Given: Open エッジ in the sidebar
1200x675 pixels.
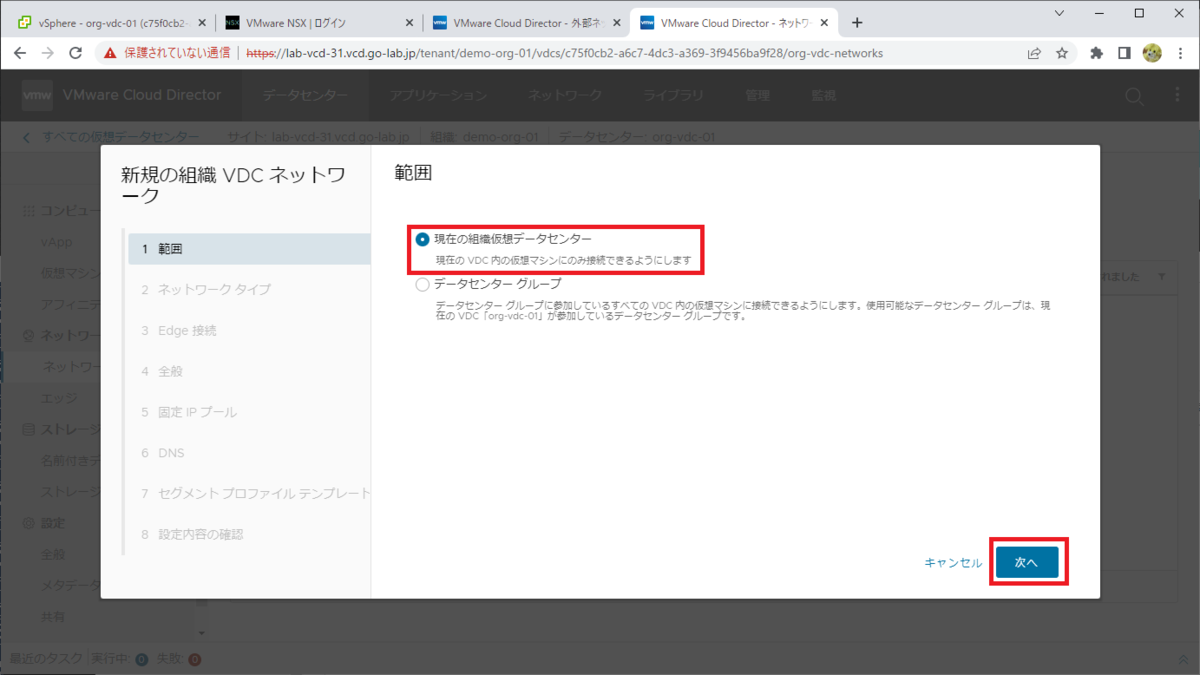Looking at the screenshot, I should pos(58,398).
